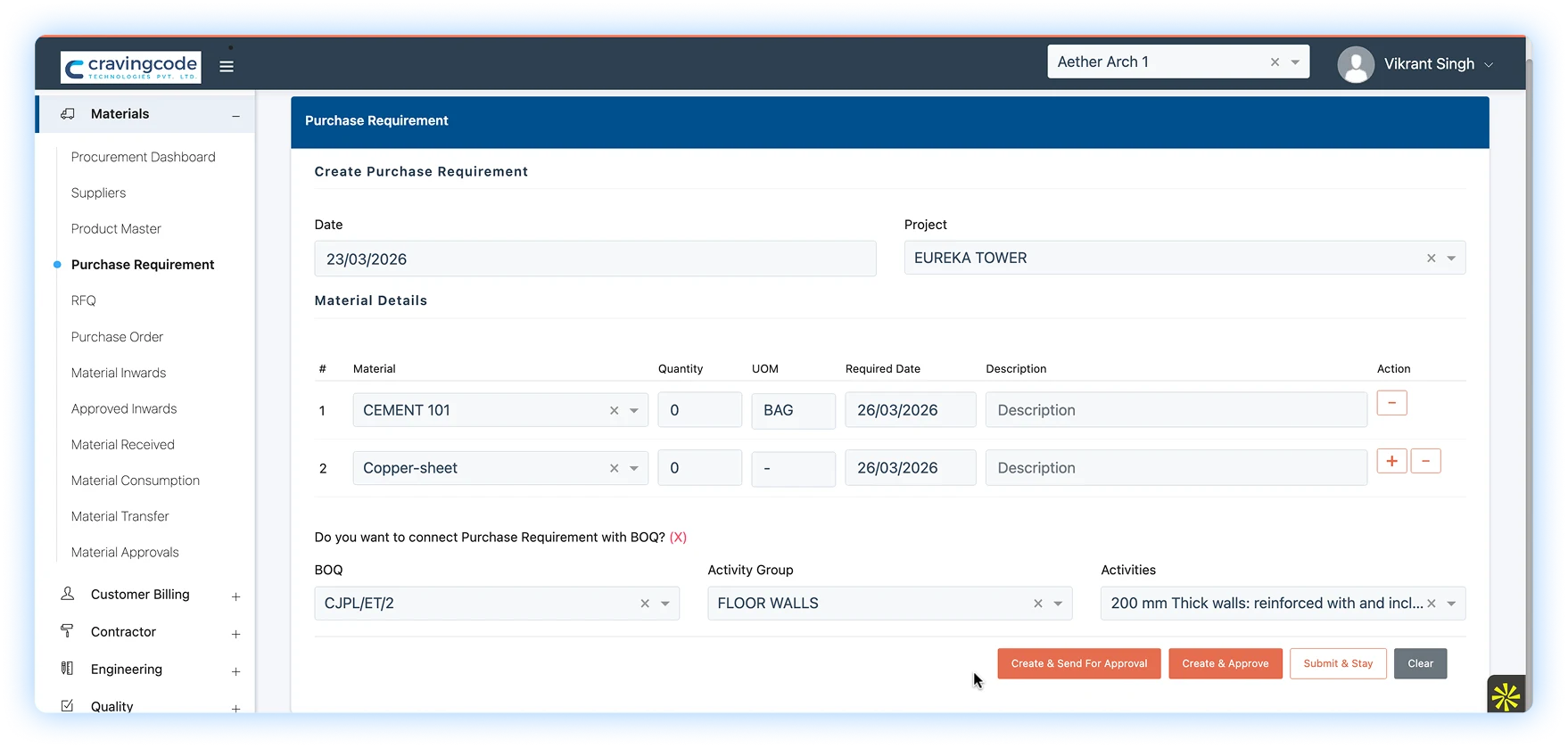This screenshot has height=748, width=1568.
Task: Click the cravingcode logo
Action: click(131, 67)
